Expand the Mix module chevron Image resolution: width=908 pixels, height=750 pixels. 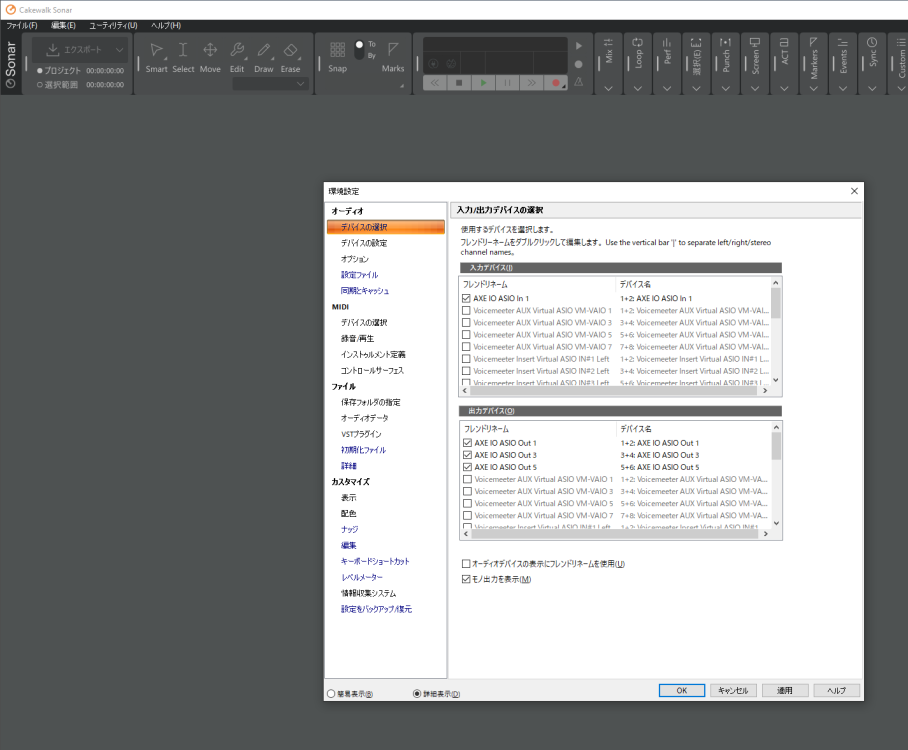tap(609, 89)
